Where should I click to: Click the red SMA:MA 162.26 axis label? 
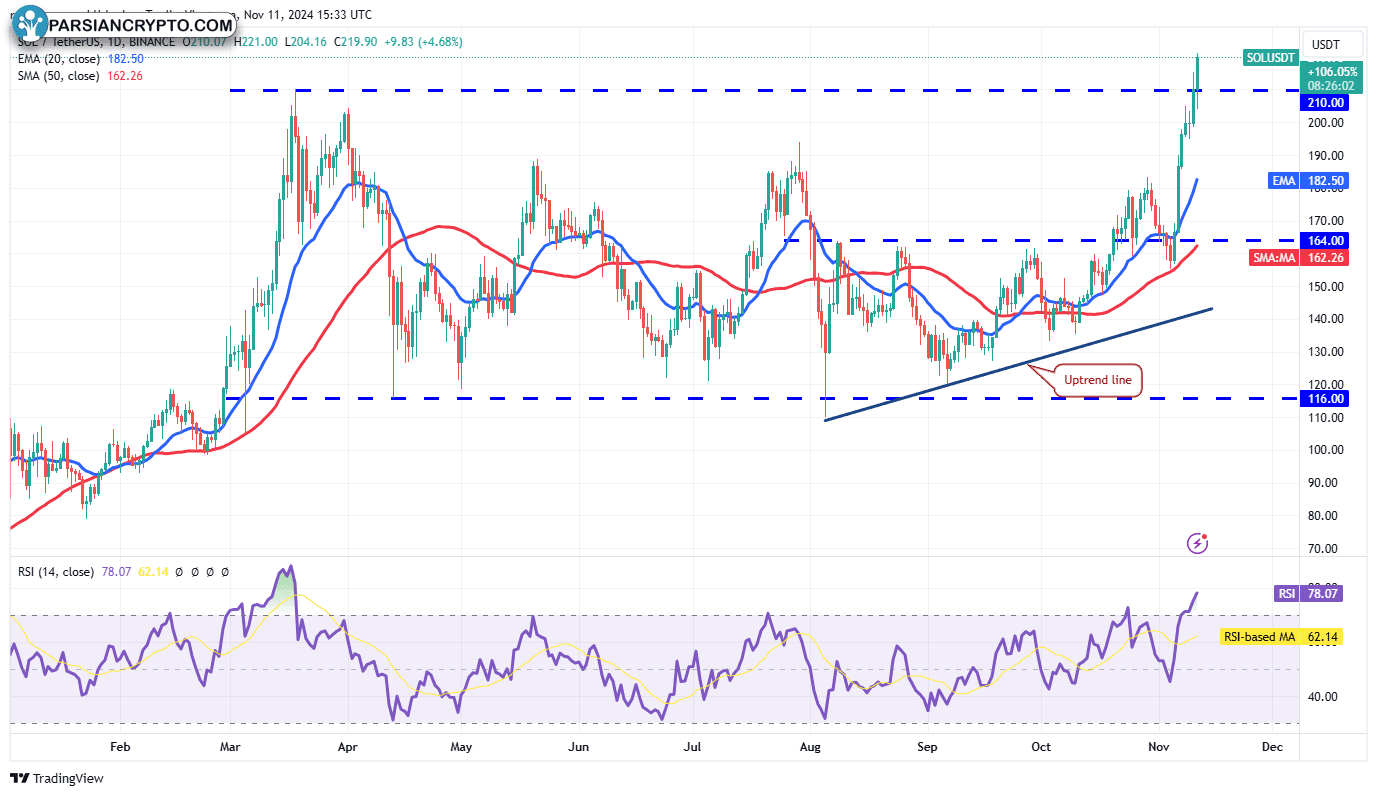pyautogui.click(x=1297, y=257)
